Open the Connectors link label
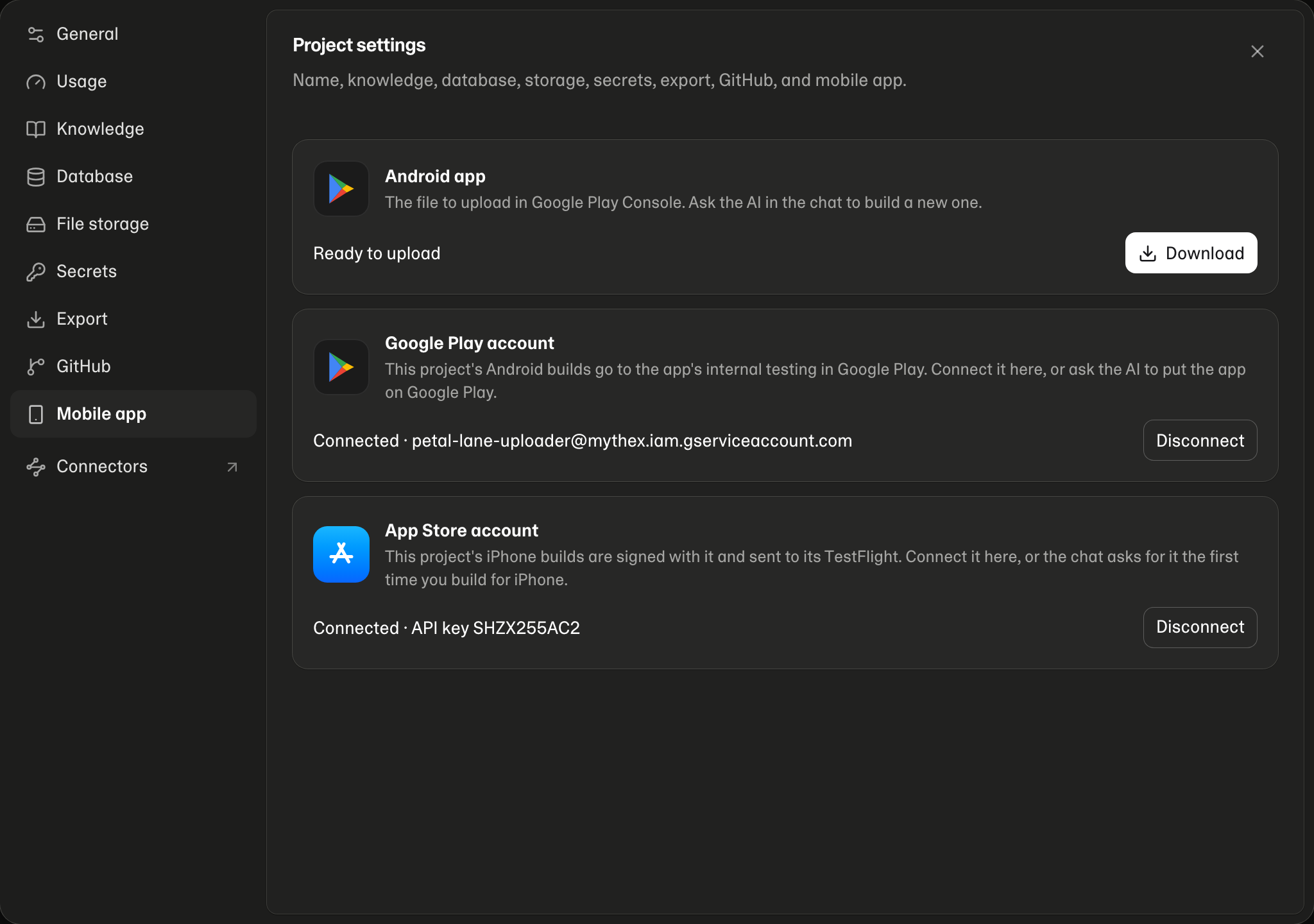 point(102,466)
